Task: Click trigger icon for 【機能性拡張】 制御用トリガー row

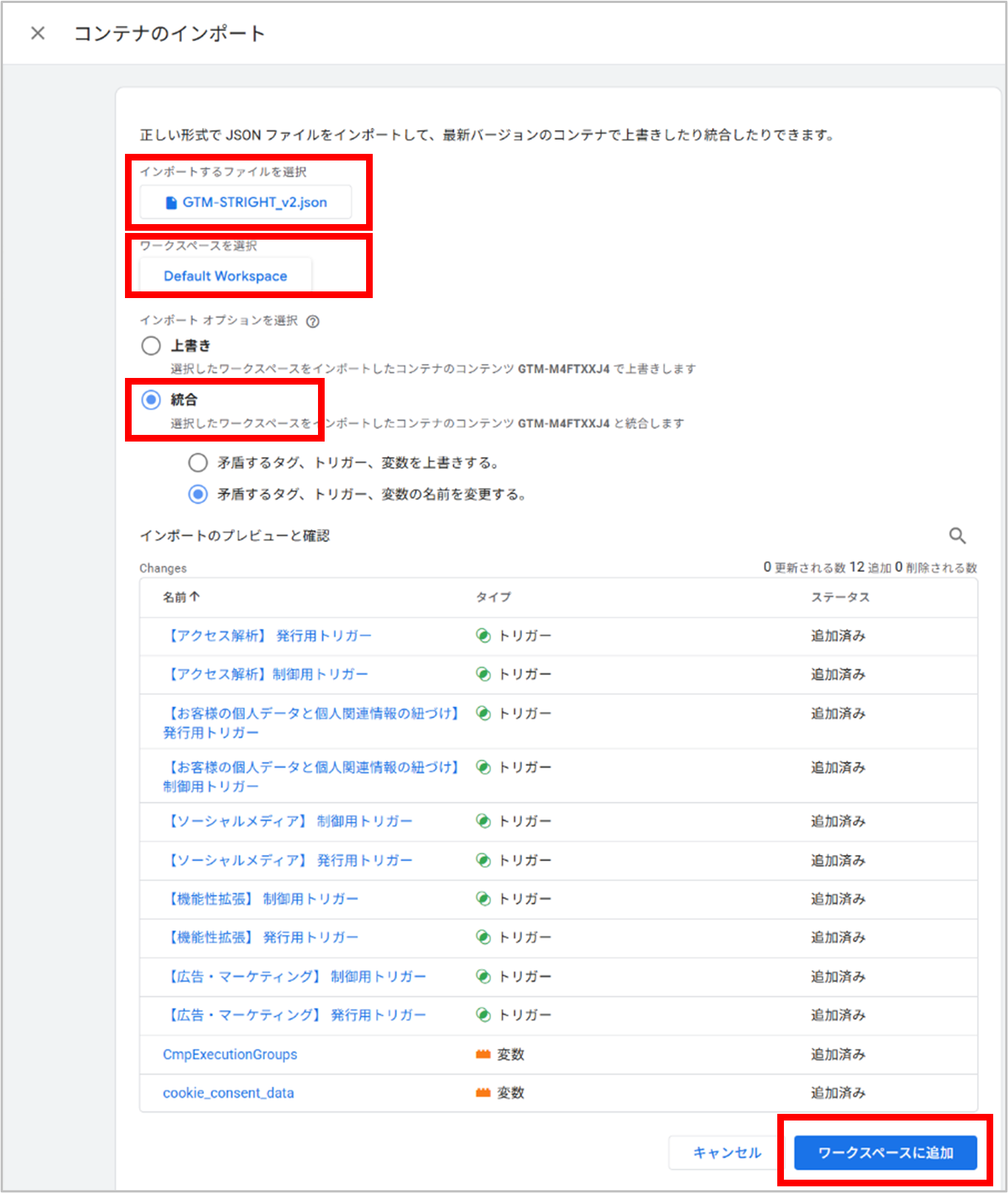Action: [x=483, y=899]
